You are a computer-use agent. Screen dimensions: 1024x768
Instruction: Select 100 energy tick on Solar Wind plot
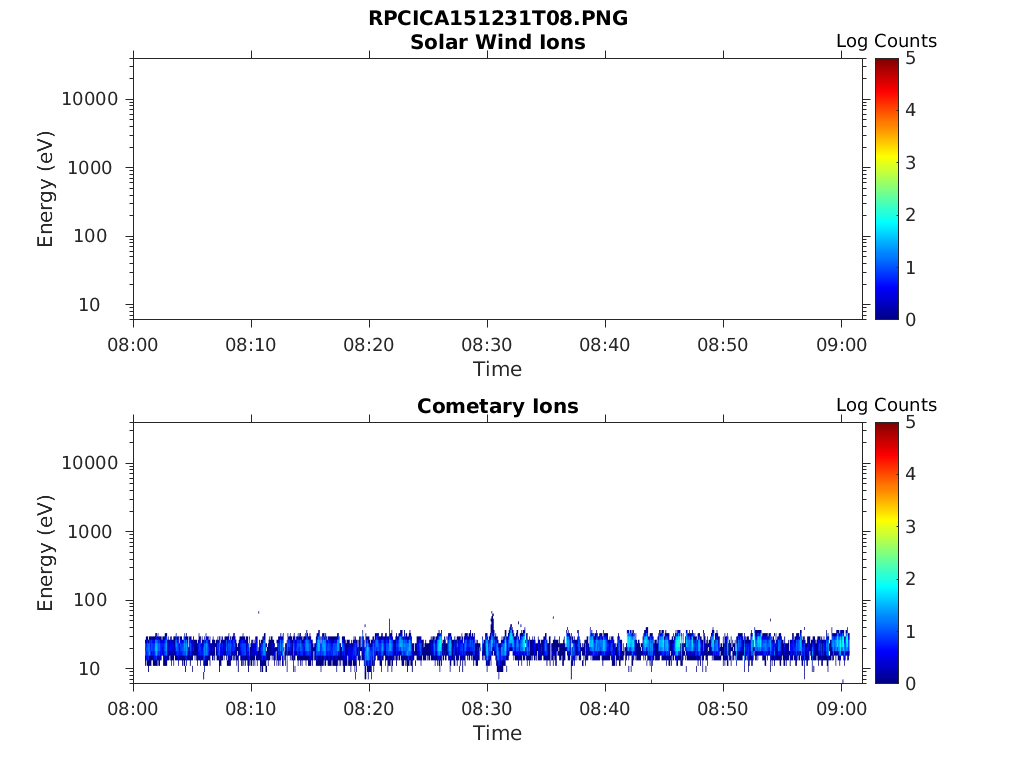pos(90,236)
